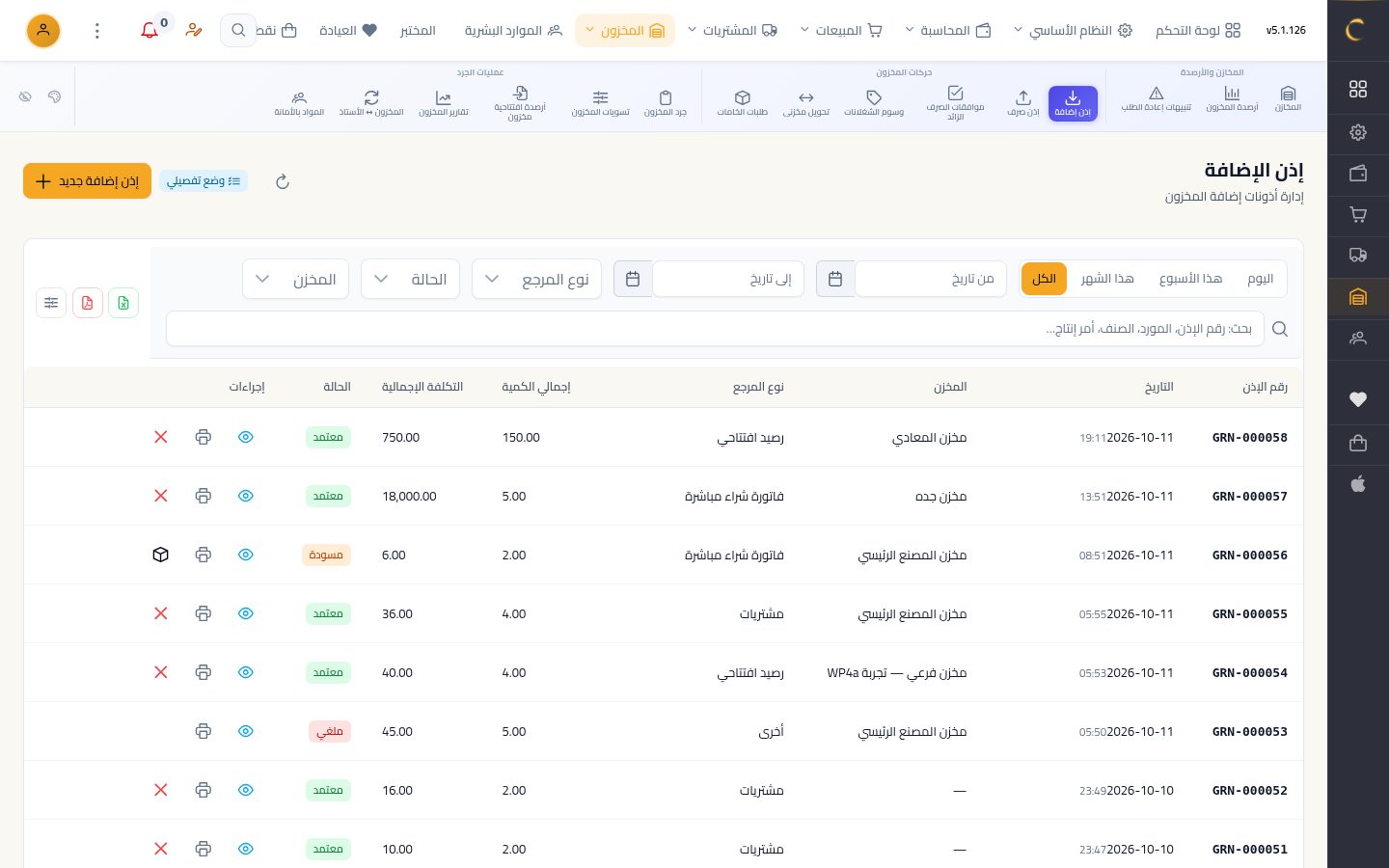1389x868 pixels.
Task: Expand المحاسبة accounting top menu
Action: coord(948,31)
